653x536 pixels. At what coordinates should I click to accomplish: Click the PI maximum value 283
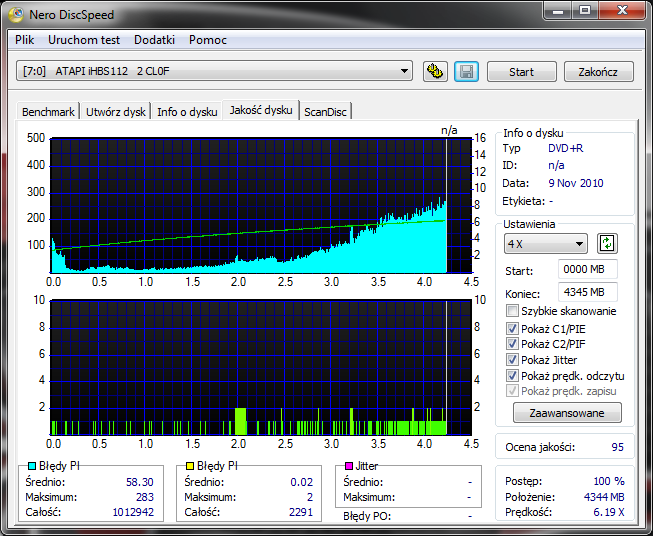pyautogui.click(x=145, y=497)
